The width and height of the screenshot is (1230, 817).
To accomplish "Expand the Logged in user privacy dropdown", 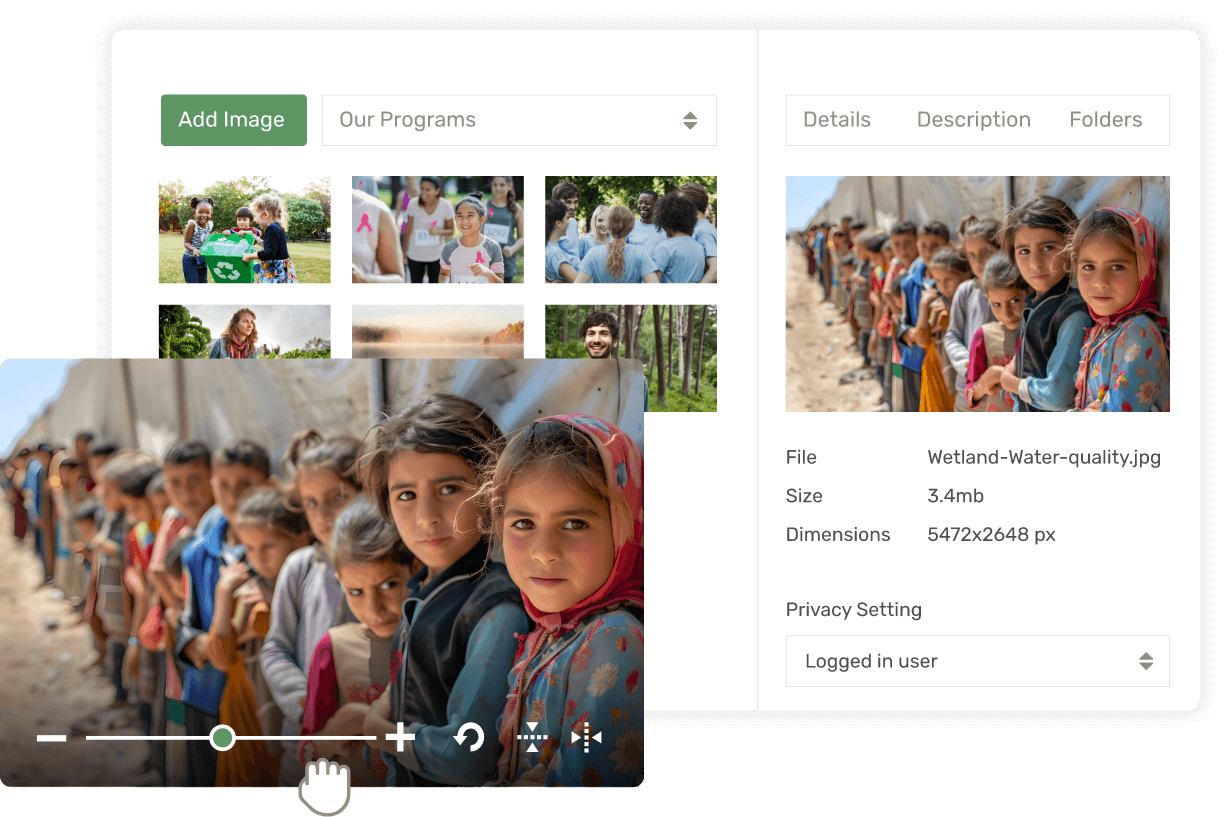I will click(x=977, y=661).
